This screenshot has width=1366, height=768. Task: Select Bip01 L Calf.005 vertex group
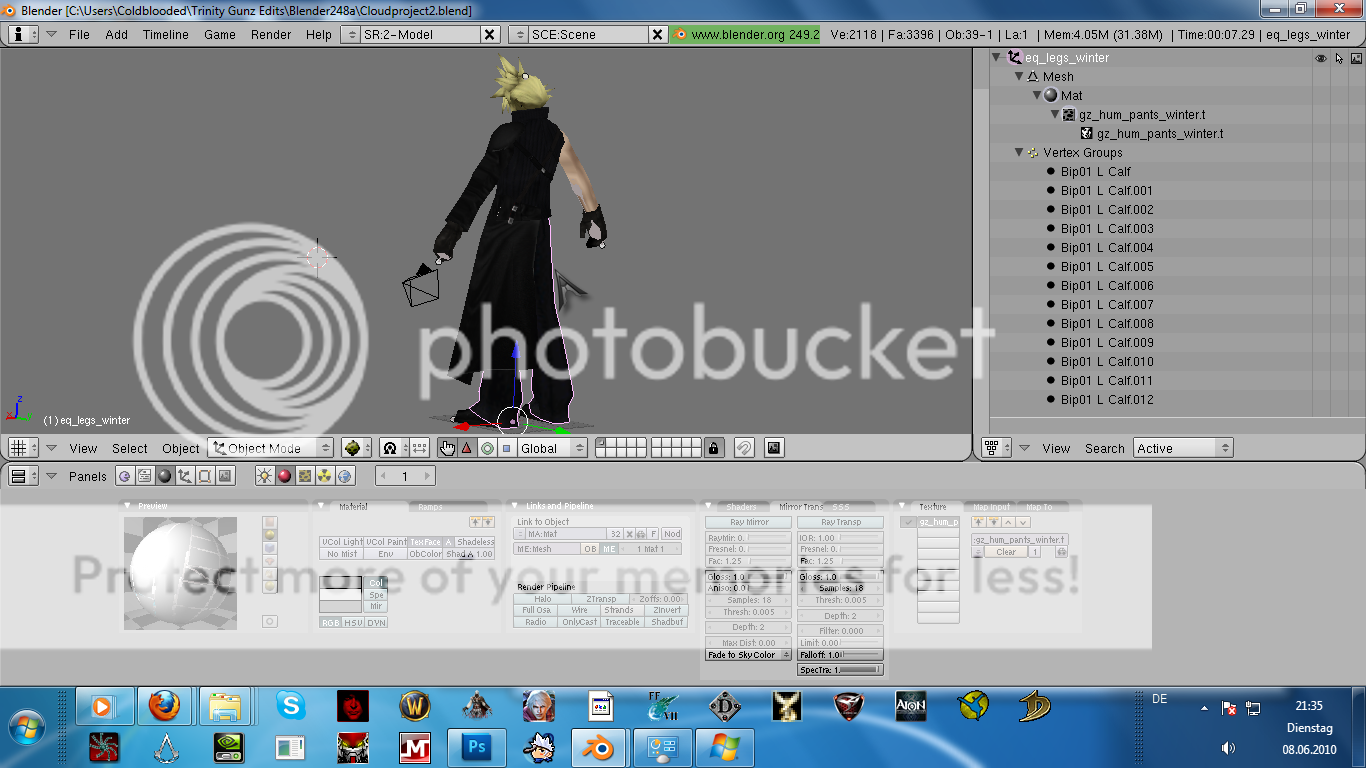click(x=1106, y=267)
